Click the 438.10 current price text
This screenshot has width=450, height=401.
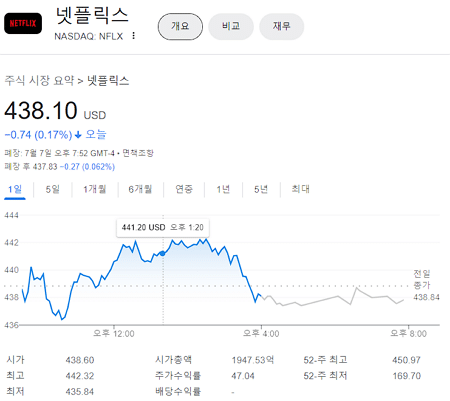41,111
